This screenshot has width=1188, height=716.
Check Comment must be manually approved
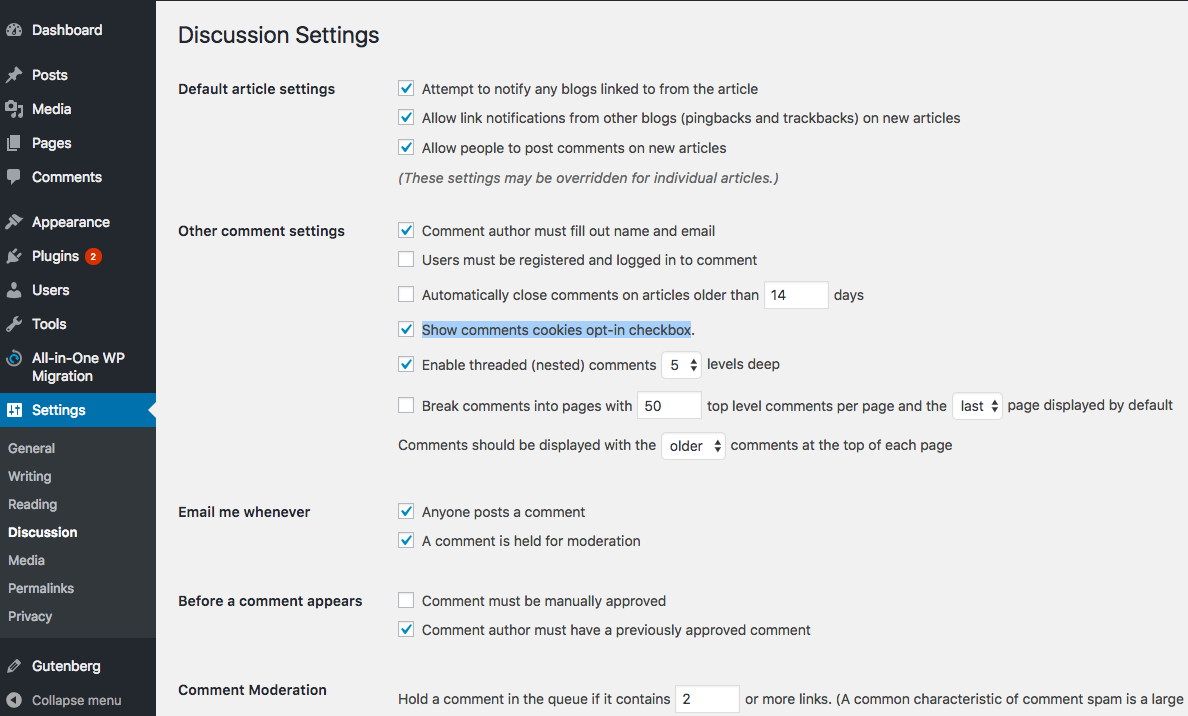(406, 601)
